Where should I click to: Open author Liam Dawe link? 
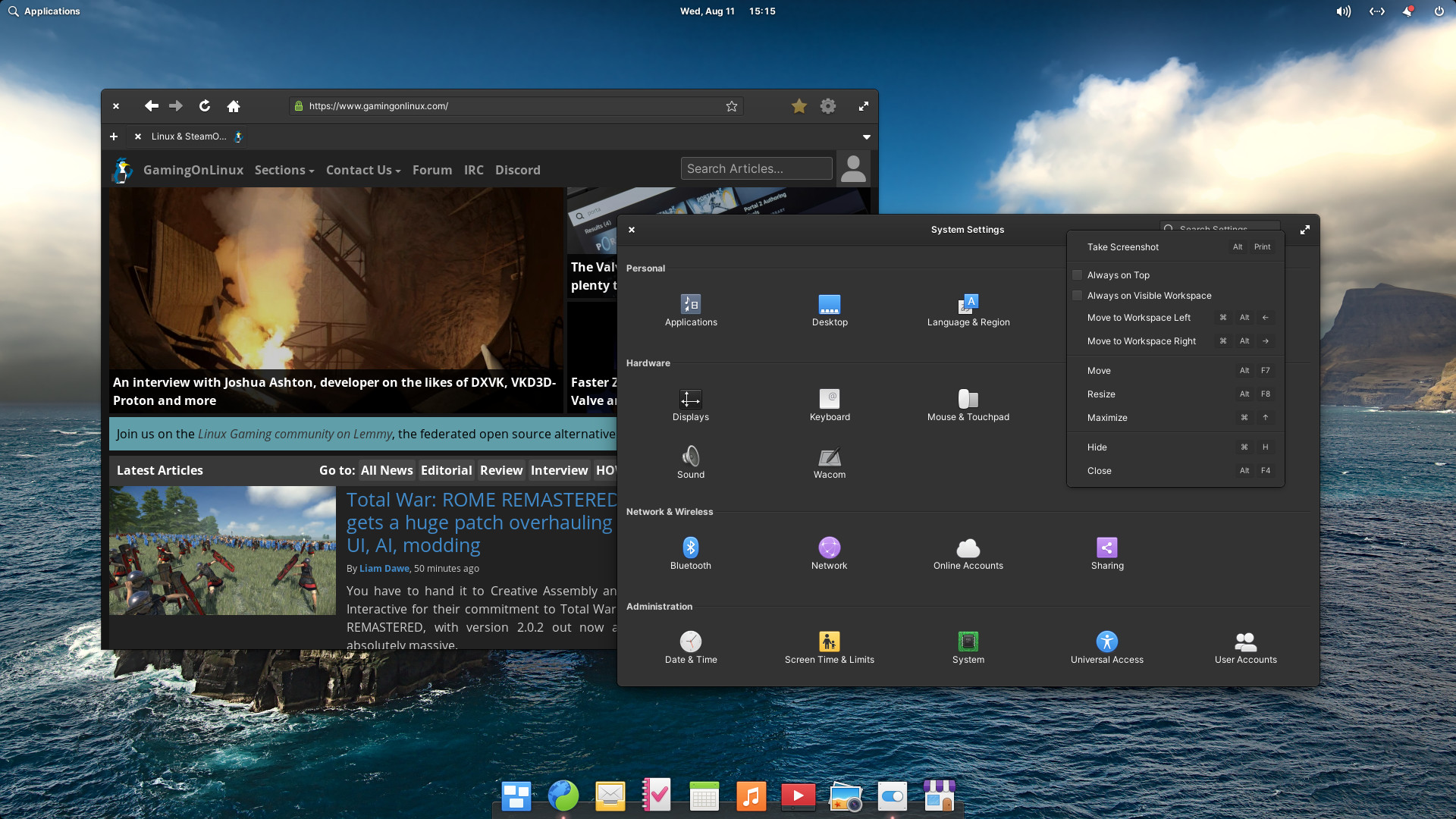[x=384, y=568]
